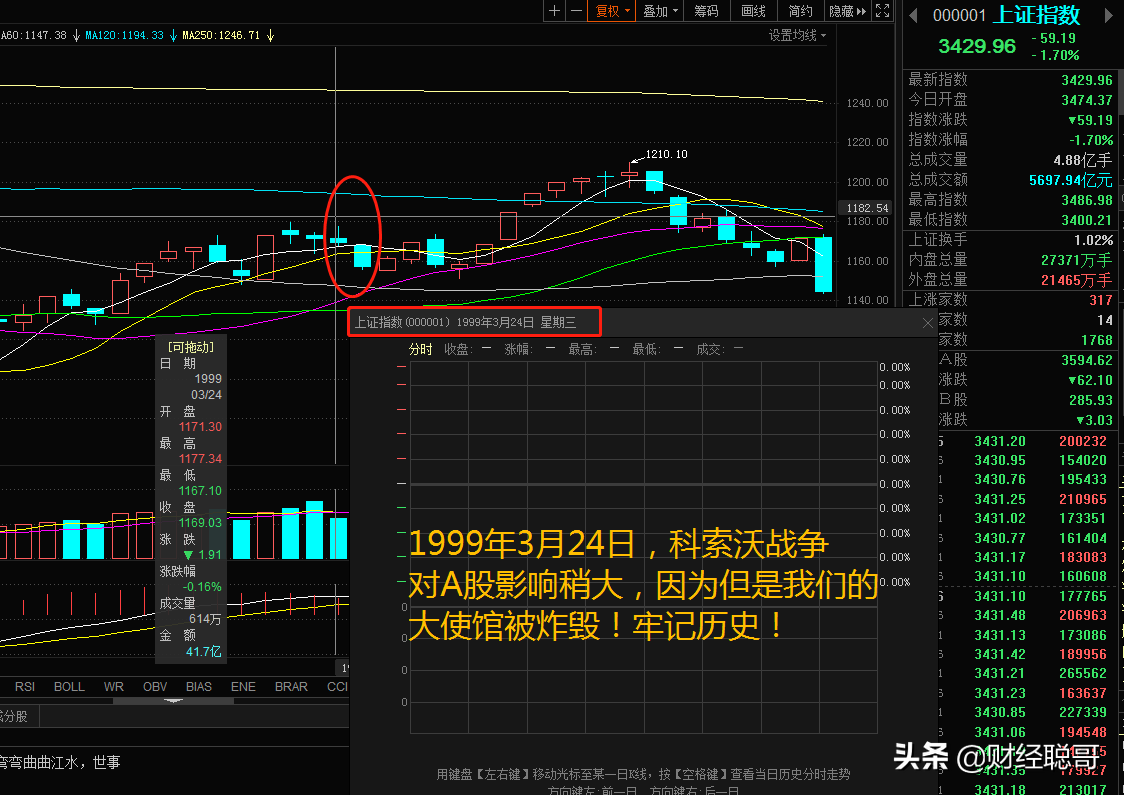Click tick row with volume 200232
Image resolution: width=1124 pixels, height=795 pixels.
pyautogui.click(x=1031, y=441)
